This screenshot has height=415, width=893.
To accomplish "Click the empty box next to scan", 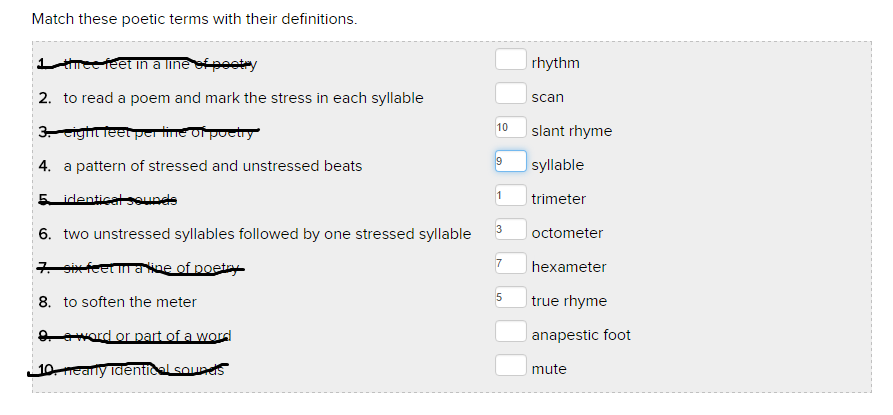I will click(510, 95).
